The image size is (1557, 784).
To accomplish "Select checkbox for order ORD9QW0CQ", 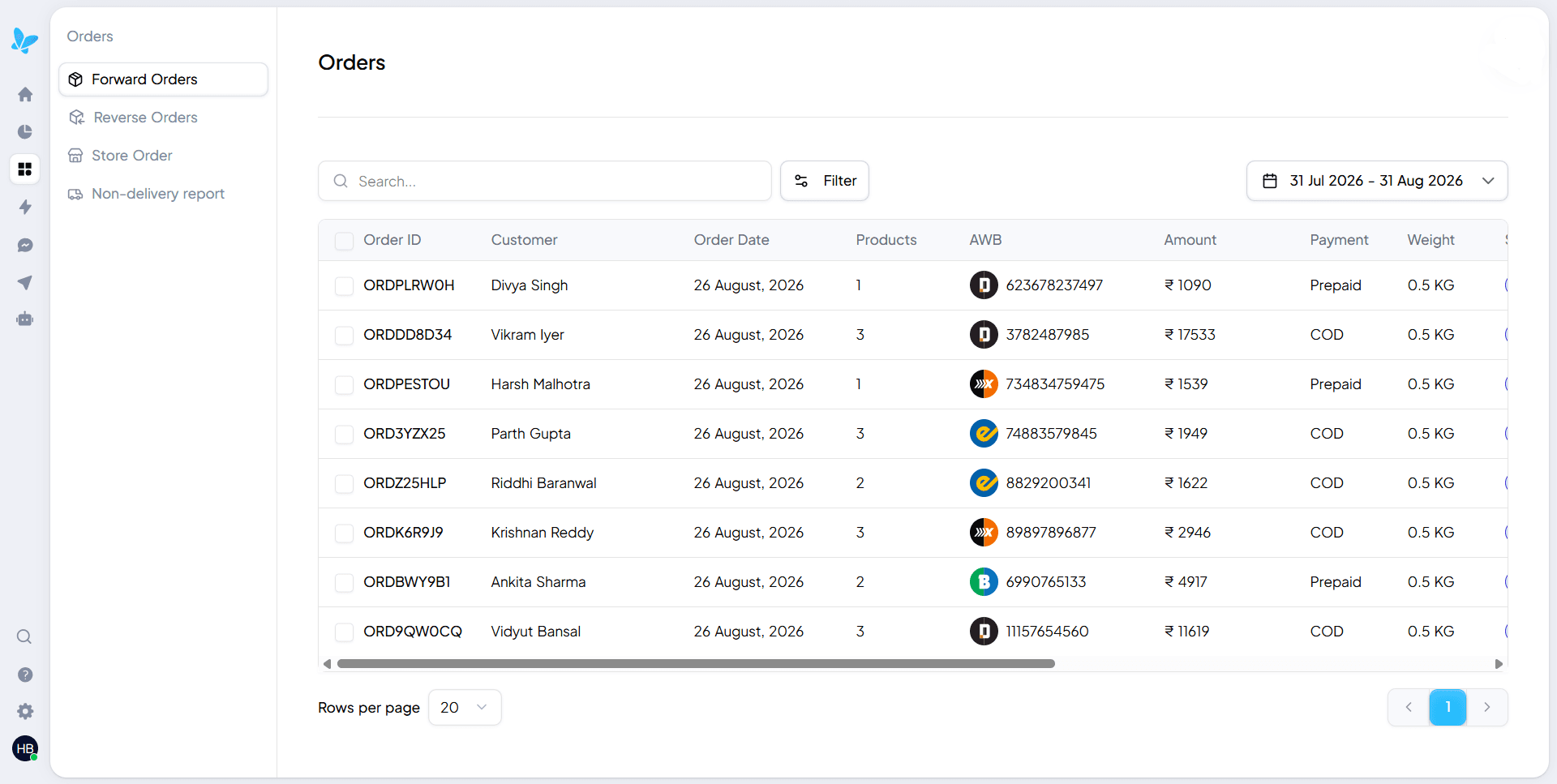I will (344, 632).
